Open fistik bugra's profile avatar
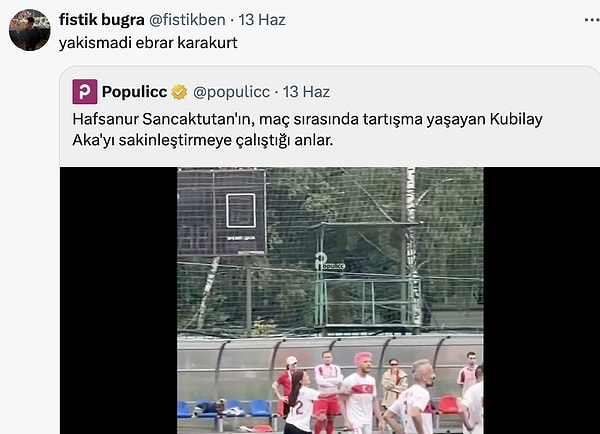Screen dimensions: 600x434 point(30,30)
